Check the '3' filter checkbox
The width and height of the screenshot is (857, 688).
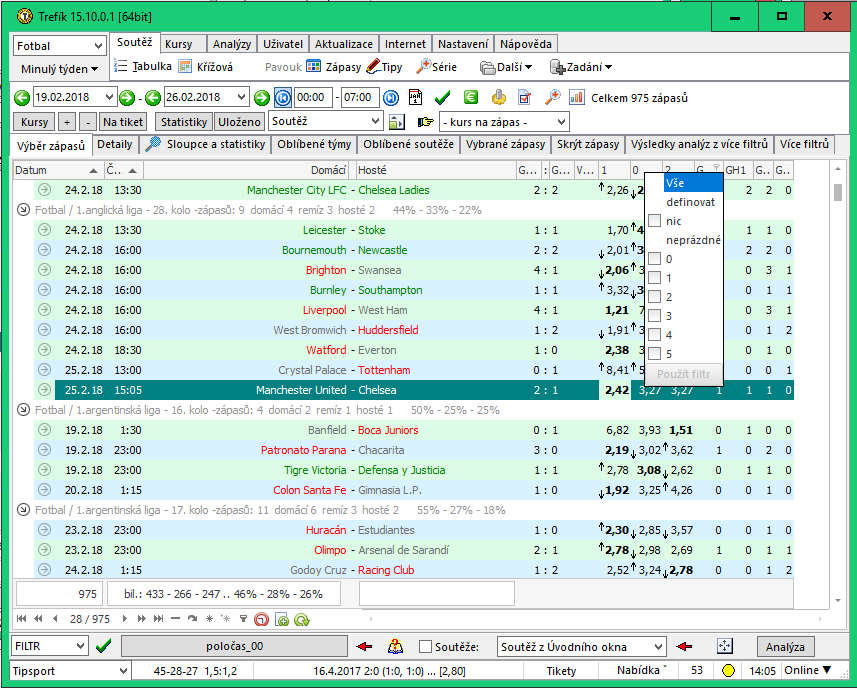point(654,316)
